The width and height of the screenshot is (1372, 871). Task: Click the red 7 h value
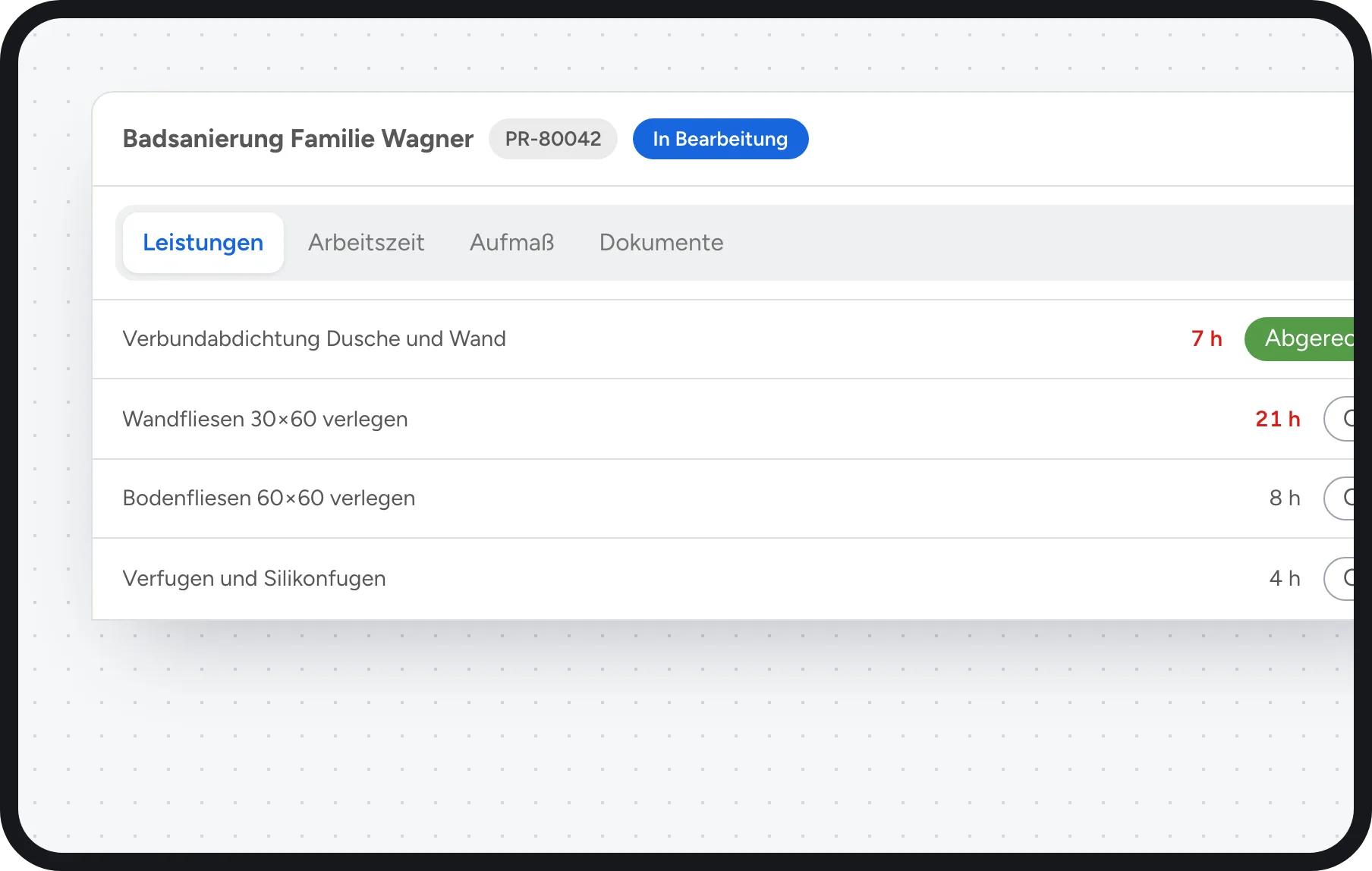pos(1207,339)
